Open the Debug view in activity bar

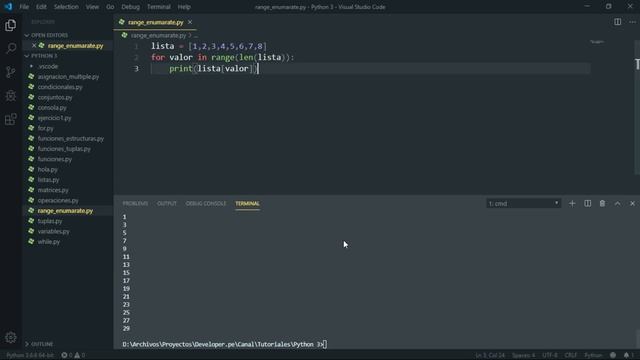point(11,96)
